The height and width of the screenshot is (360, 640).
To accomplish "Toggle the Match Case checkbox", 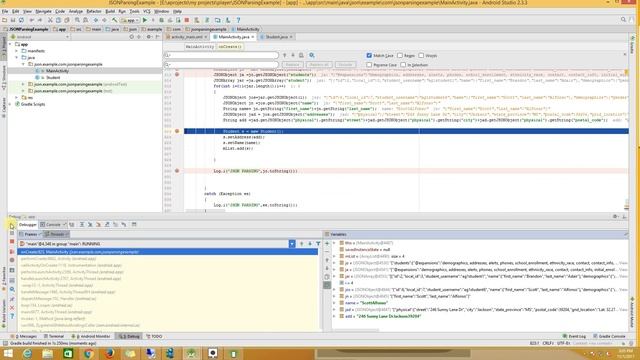I will pyautogui.click(x=369, y=56).
